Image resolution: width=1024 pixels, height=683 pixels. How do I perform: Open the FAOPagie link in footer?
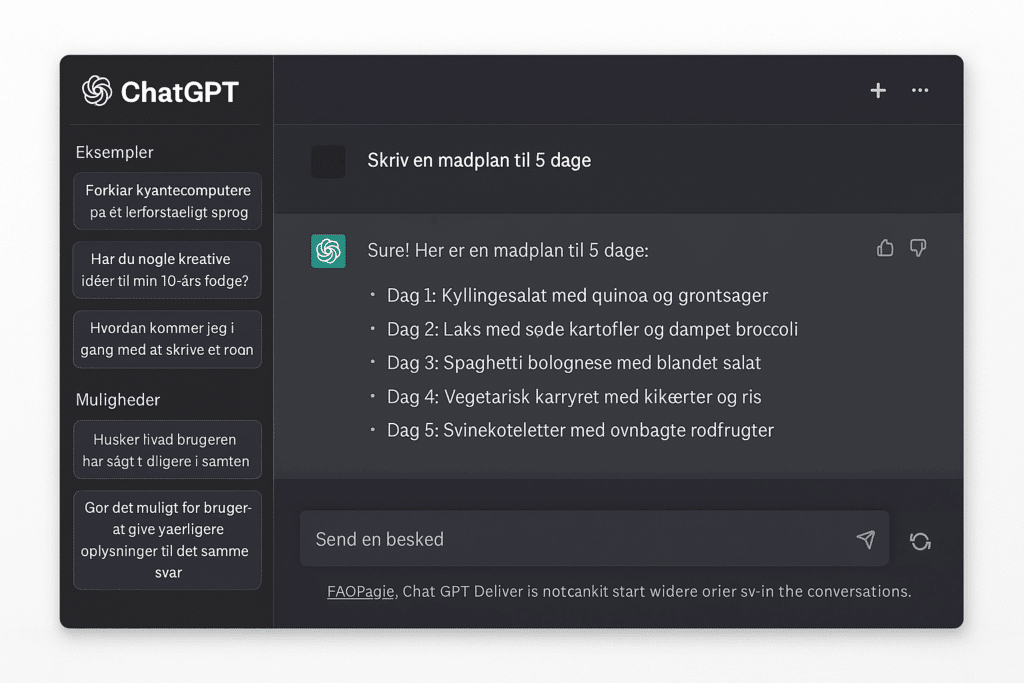coord(360,591)
